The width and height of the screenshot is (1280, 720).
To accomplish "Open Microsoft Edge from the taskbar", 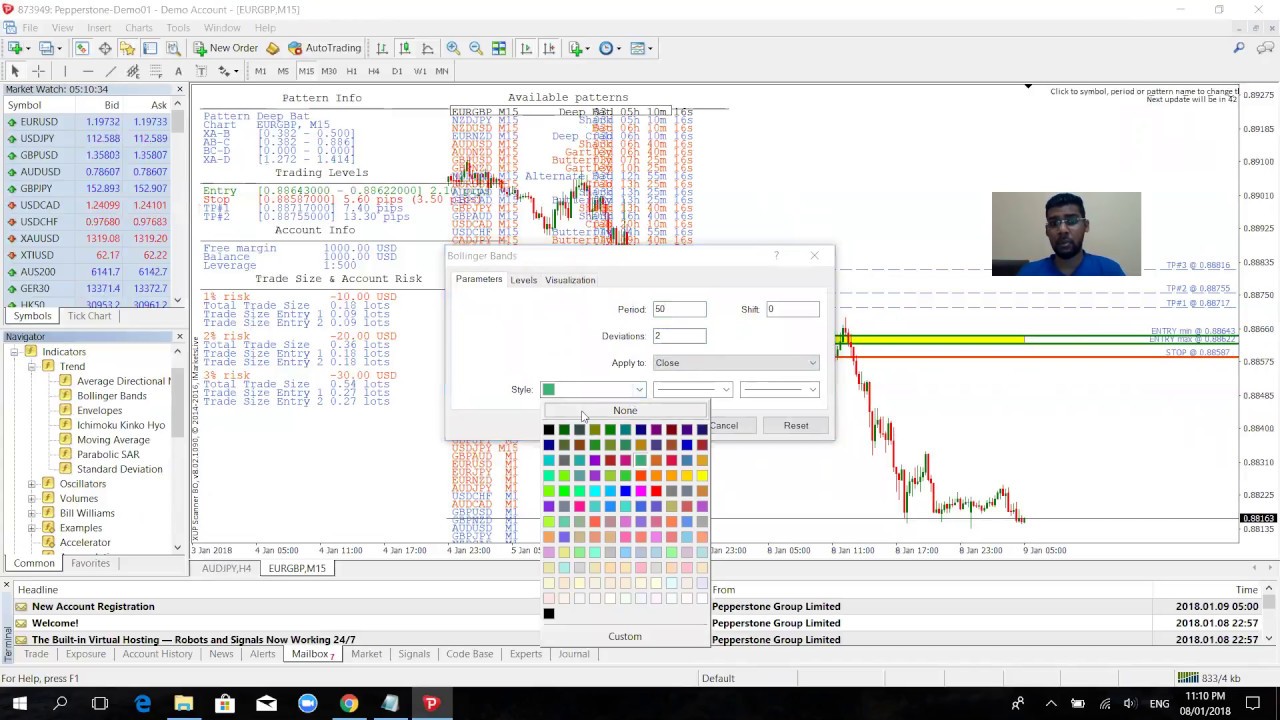I will 143,704.
